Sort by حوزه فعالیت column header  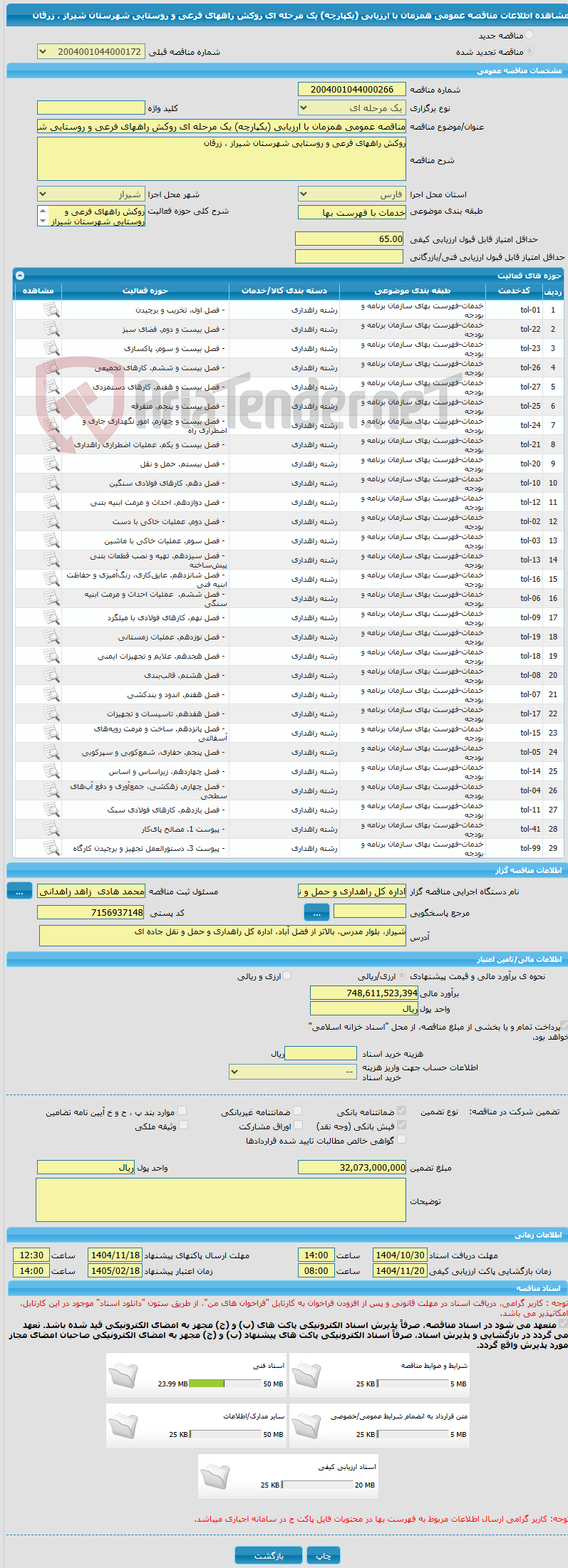coord(145,291)
